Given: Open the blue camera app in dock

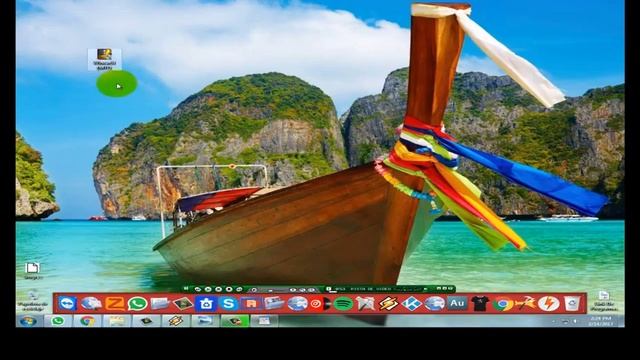Looking at the screenshot, I should click(205, 303).
